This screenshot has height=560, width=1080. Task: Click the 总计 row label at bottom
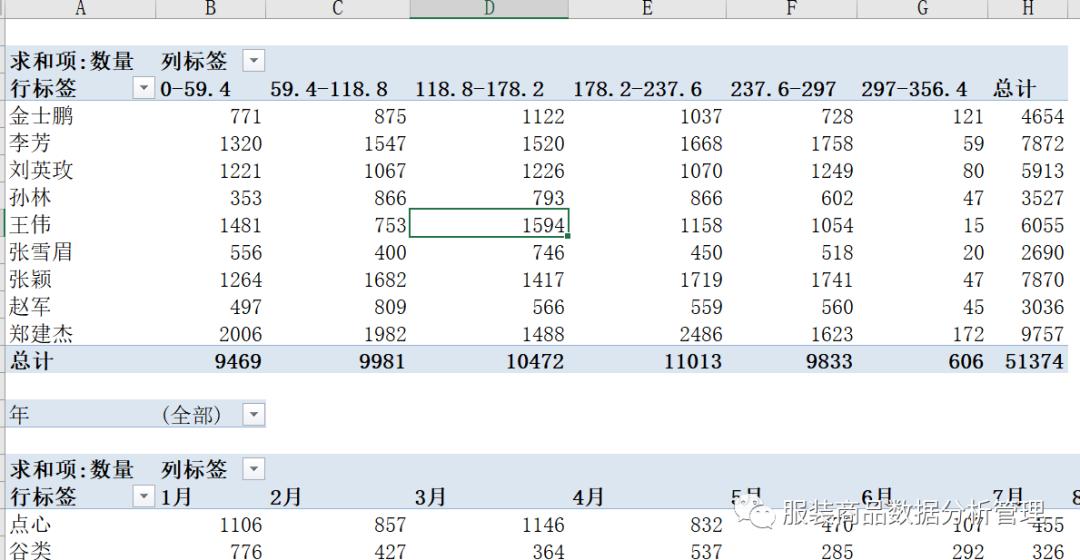(x=31, y=361)
